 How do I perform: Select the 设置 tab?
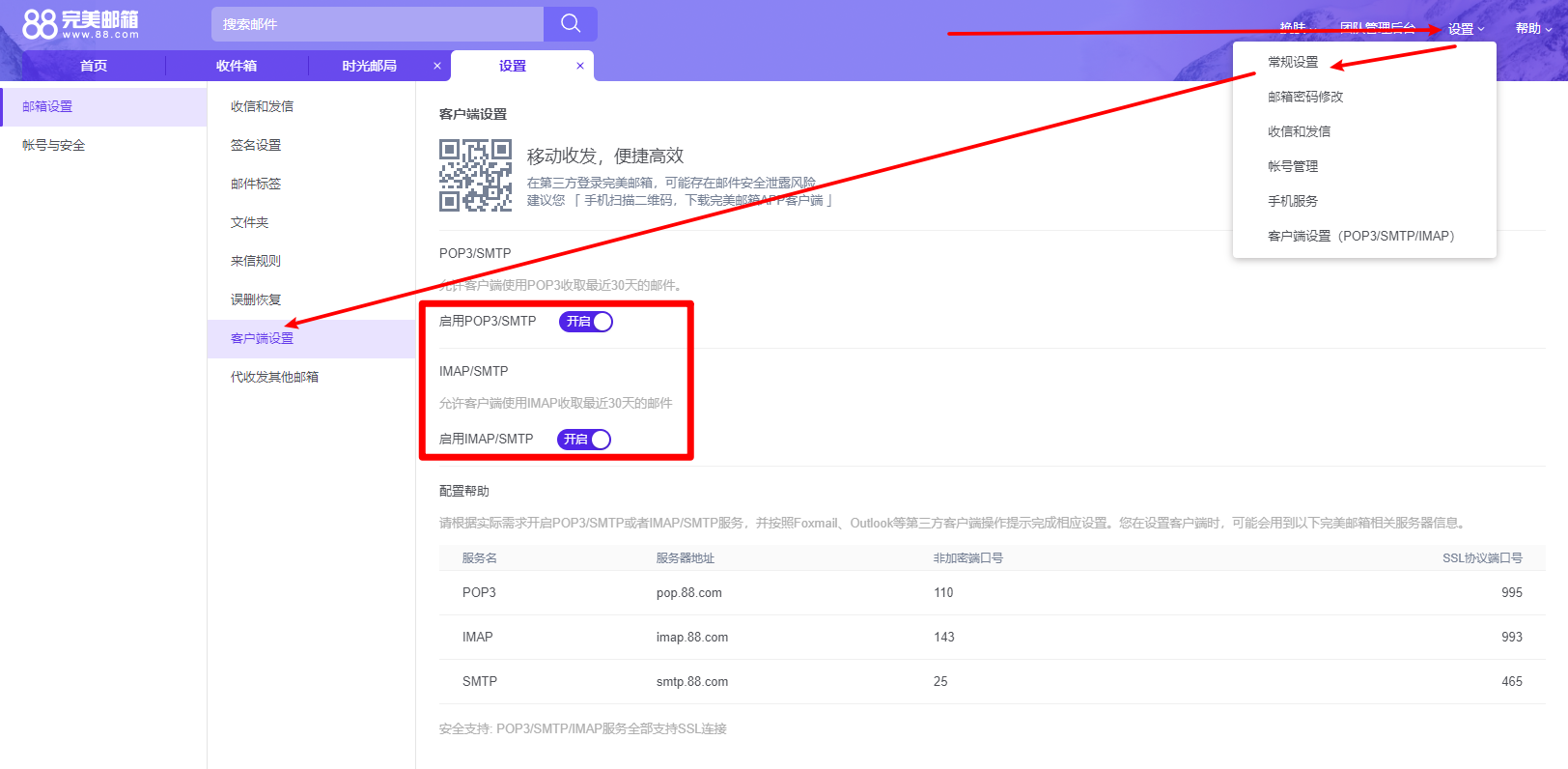point(513,66)
